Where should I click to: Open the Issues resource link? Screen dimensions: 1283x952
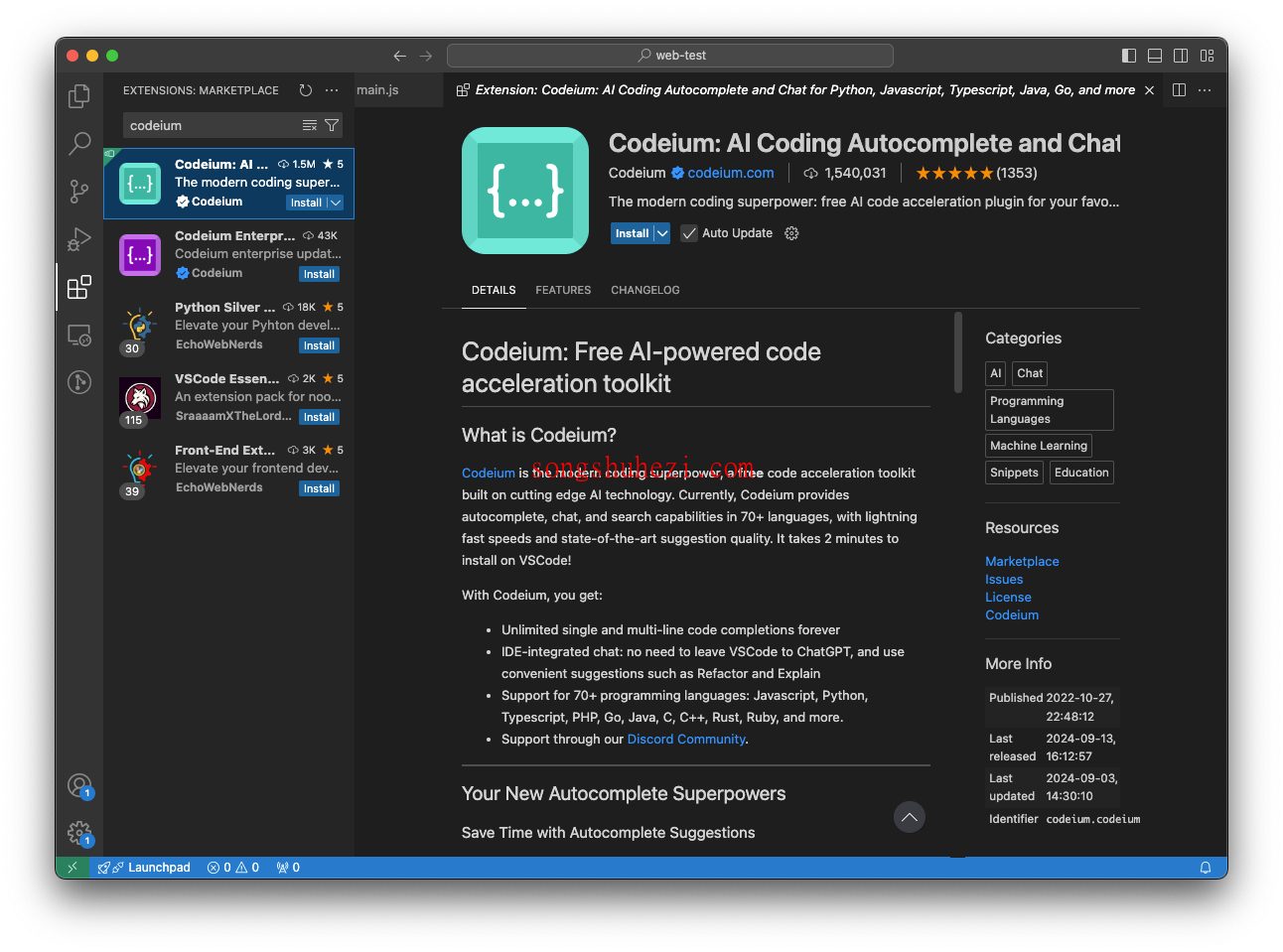1004,580
